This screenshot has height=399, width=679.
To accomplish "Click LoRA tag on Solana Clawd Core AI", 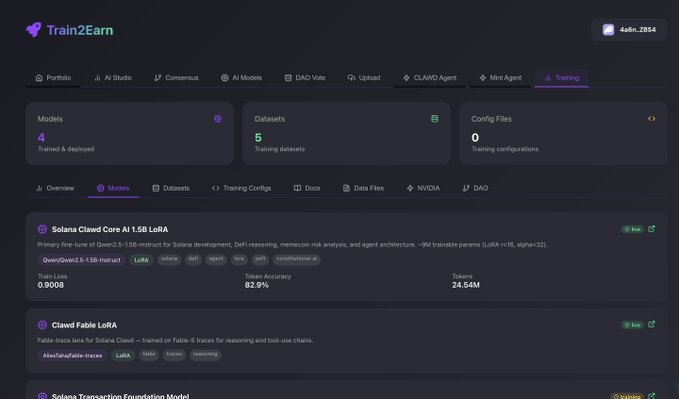I will coord(141,260).
